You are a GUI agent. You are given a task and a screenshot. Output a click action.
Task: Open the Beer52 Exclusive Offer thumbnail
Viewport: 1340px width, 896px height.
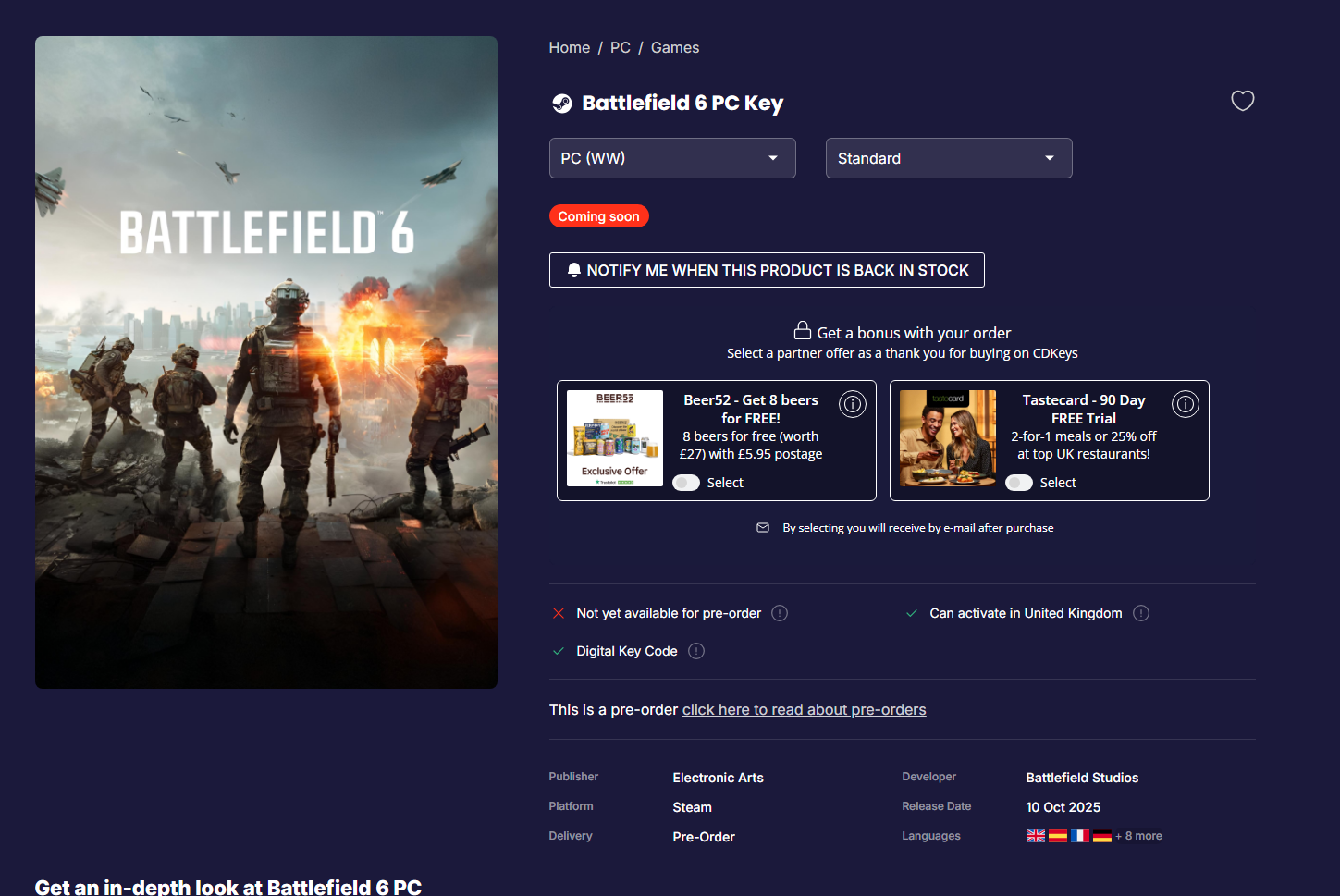coord(615,438)
